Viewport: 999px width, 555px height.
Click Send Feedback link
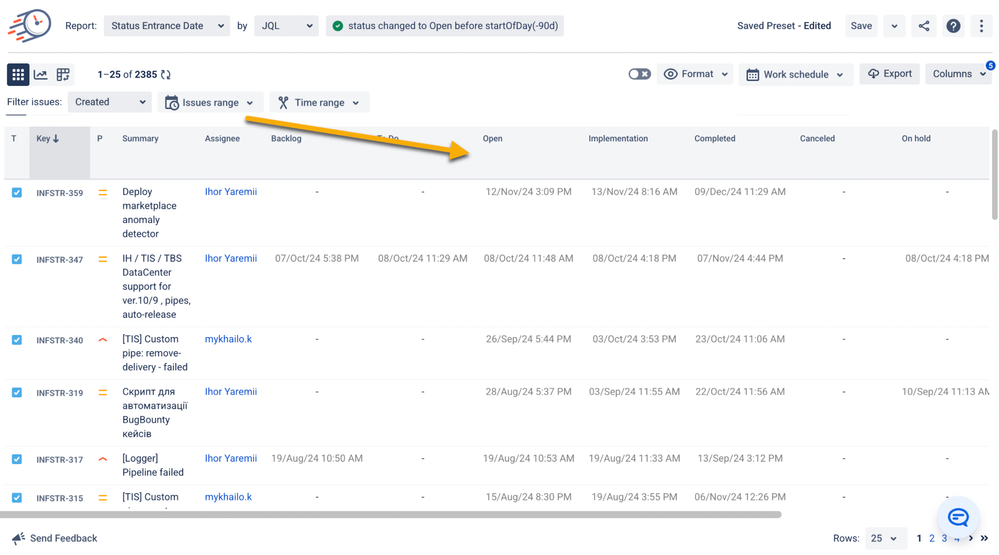(55, 538)
